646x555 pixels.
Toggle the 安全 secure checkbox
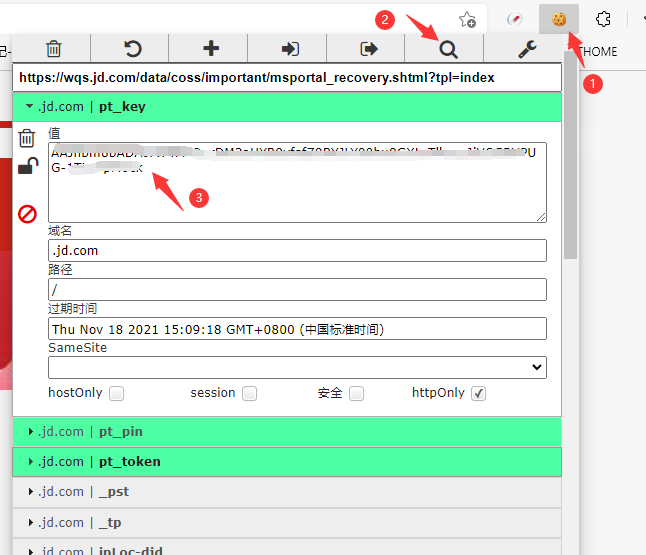click(356, 393)
